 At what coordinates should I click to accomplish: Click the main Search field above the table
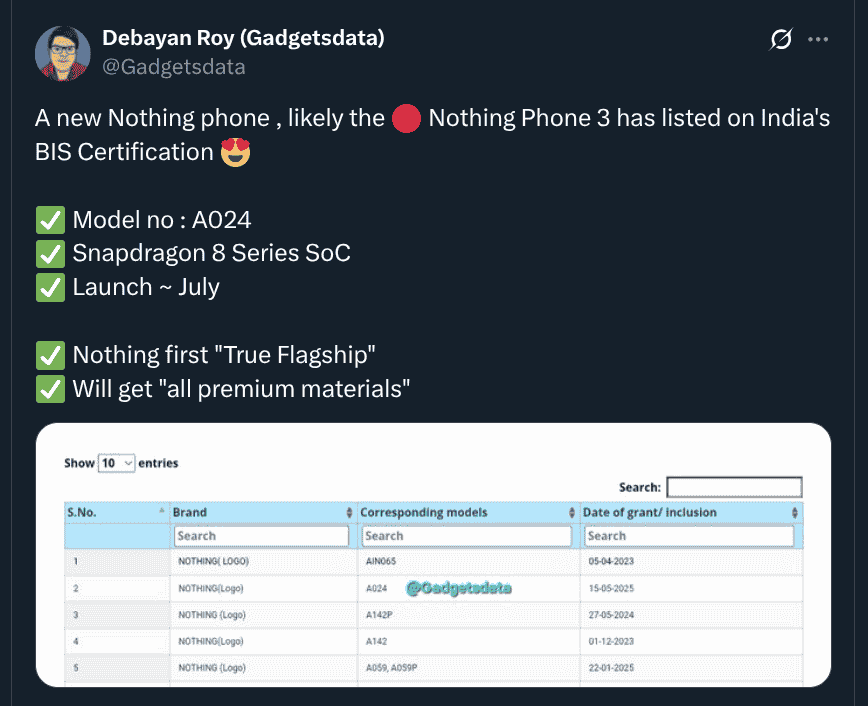(x=734, y=487)
